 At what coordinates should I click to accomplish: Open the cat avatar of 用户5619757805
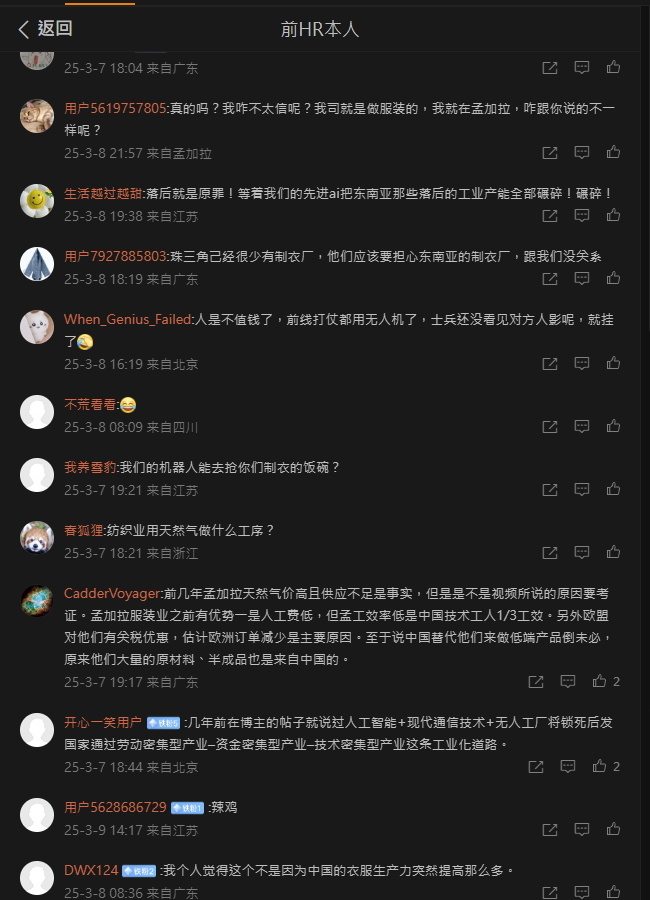[x=37, y=115]
